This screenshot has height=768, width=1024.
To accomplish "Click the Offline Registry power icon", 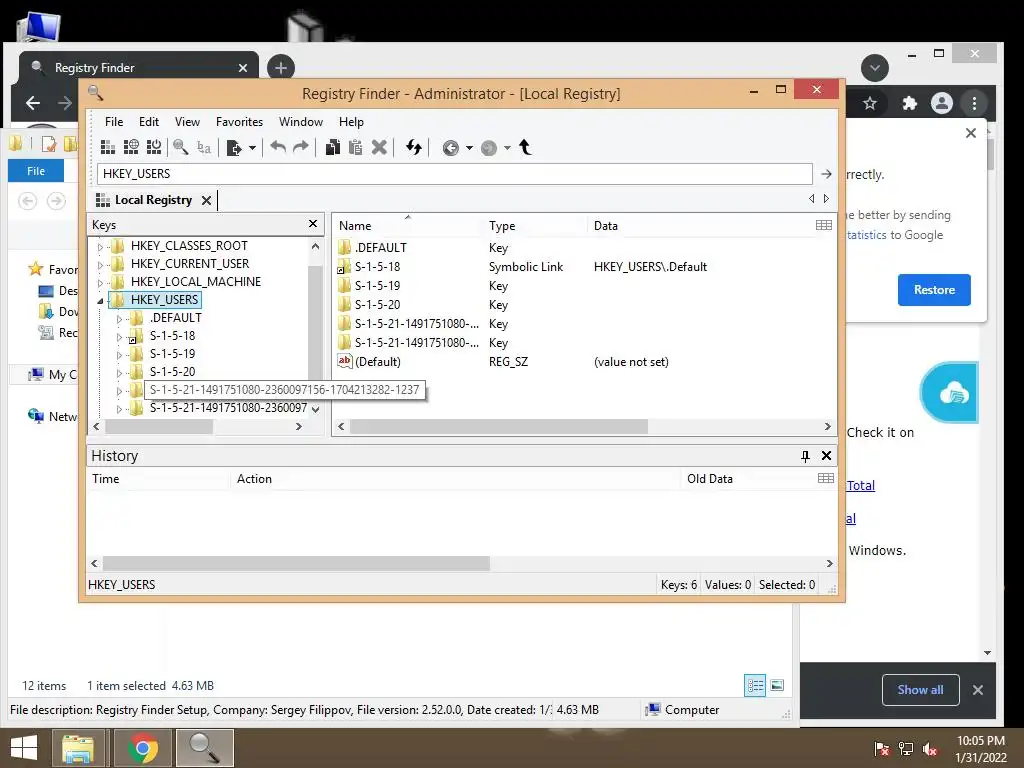I will 154,148.
